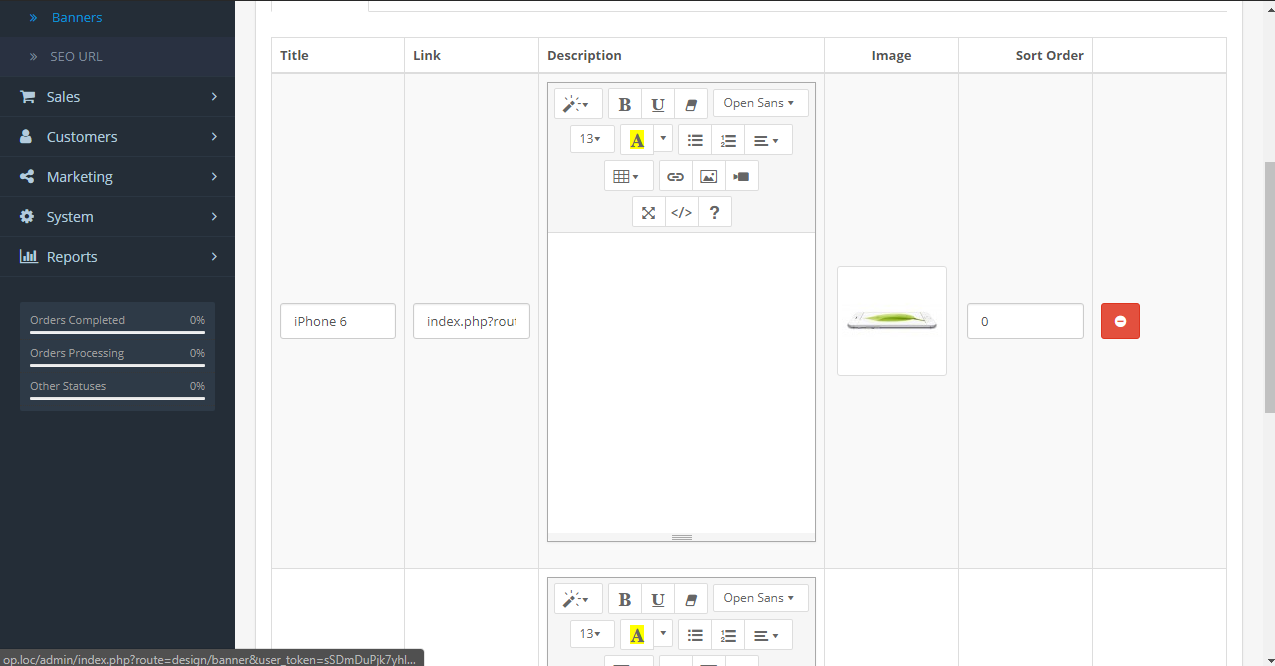Toggle unordered bullet list
This screenshot has height=666, width=1275.
pyautogui.click(x=695, y=140)
